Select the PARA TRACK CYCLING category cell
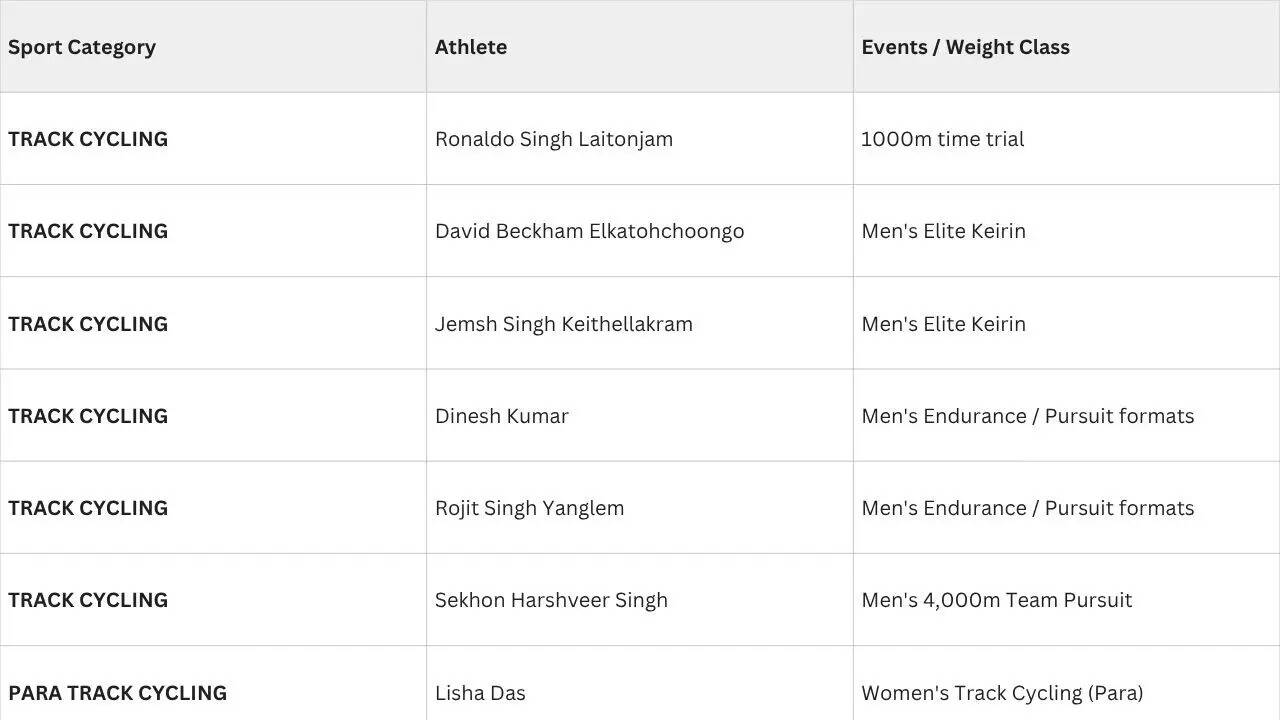 click(213, 684)
